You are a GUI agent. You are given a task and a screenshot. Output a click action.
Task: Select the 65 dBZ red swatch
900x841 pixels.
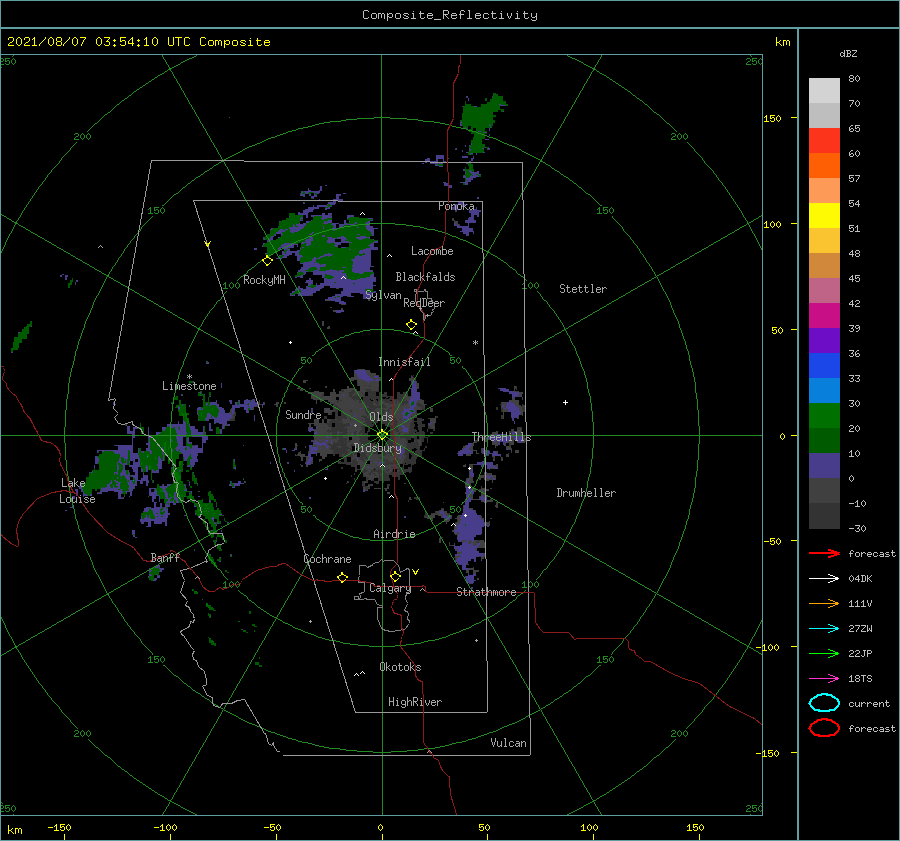[824, 140]
